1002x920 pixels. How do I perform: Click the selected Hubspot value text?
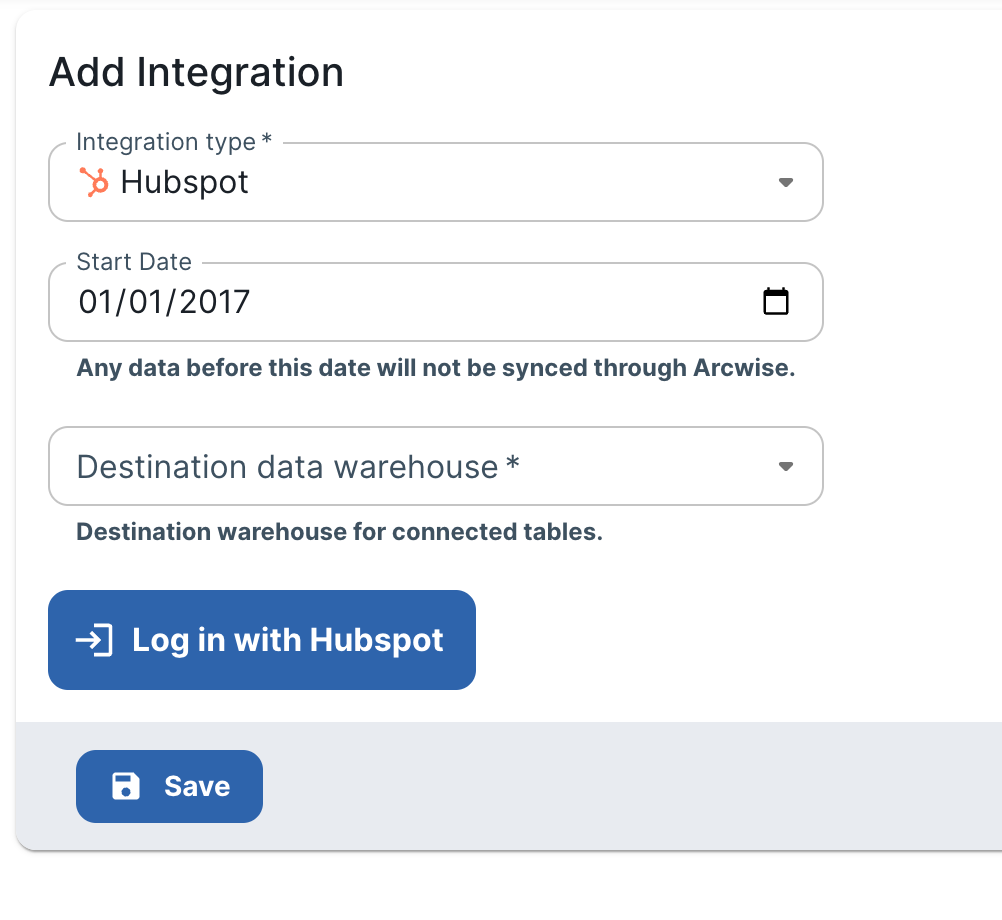tap(185, 182)
